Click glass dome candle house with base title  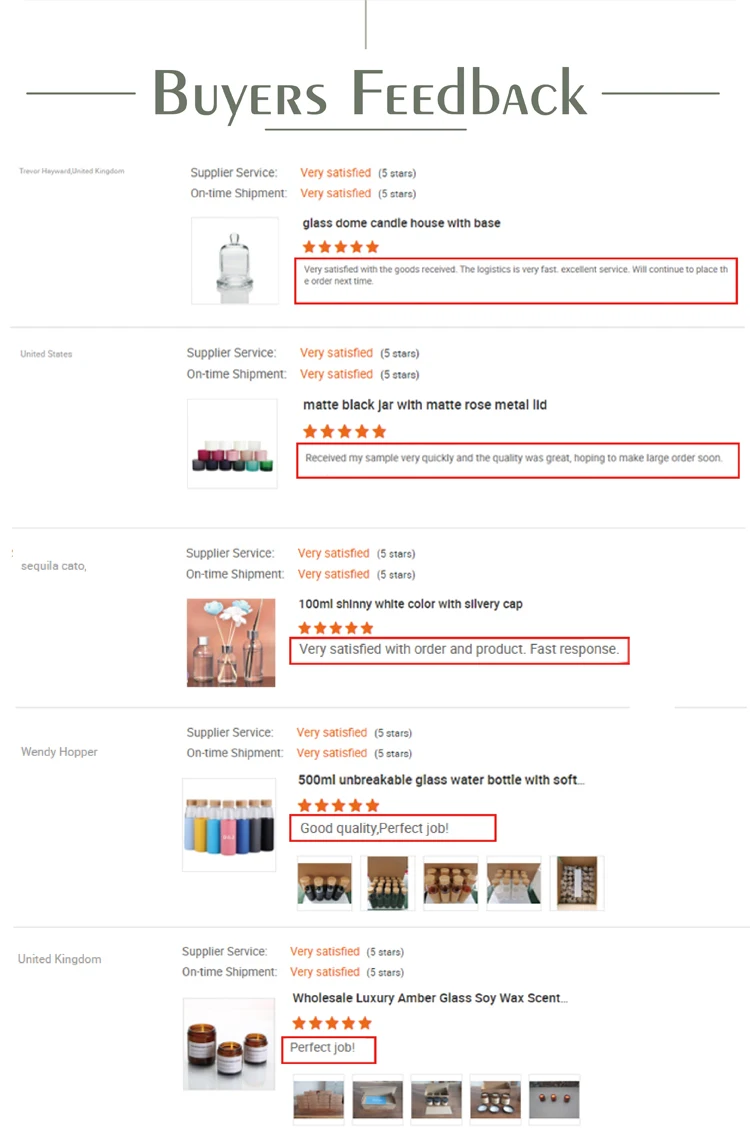coord(402,223)
